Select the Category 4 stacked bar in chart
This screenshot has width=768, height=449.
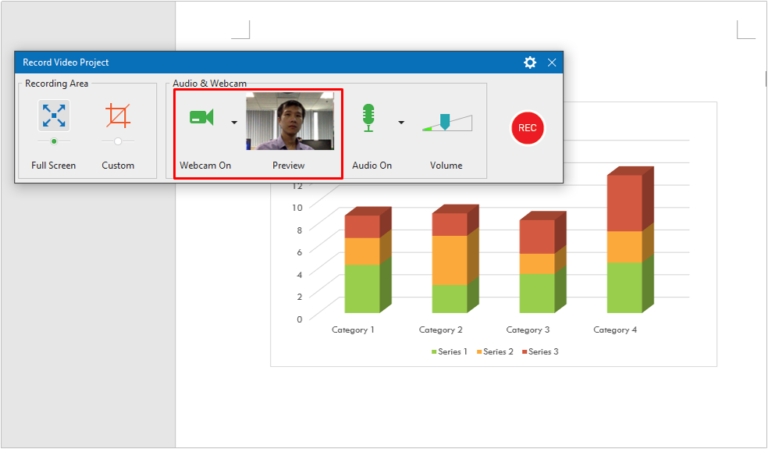pyautogui.click(x=630, y=240)
